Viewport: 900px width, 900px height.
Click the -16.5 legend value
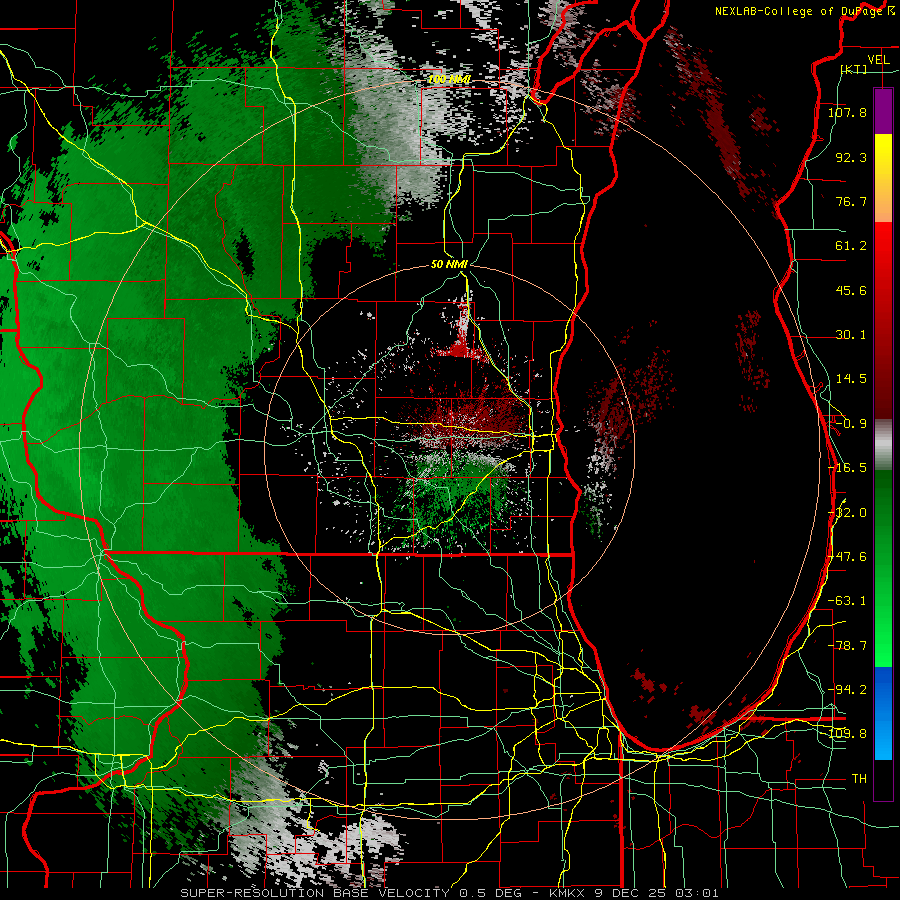click(847, 468)
